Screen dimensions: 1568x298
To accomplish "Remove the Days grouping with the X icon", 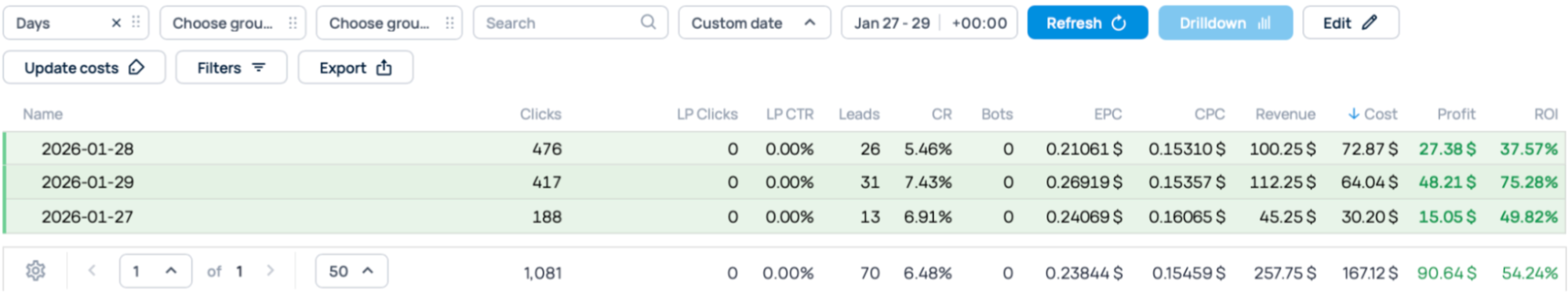I will (x=116, y=23).
